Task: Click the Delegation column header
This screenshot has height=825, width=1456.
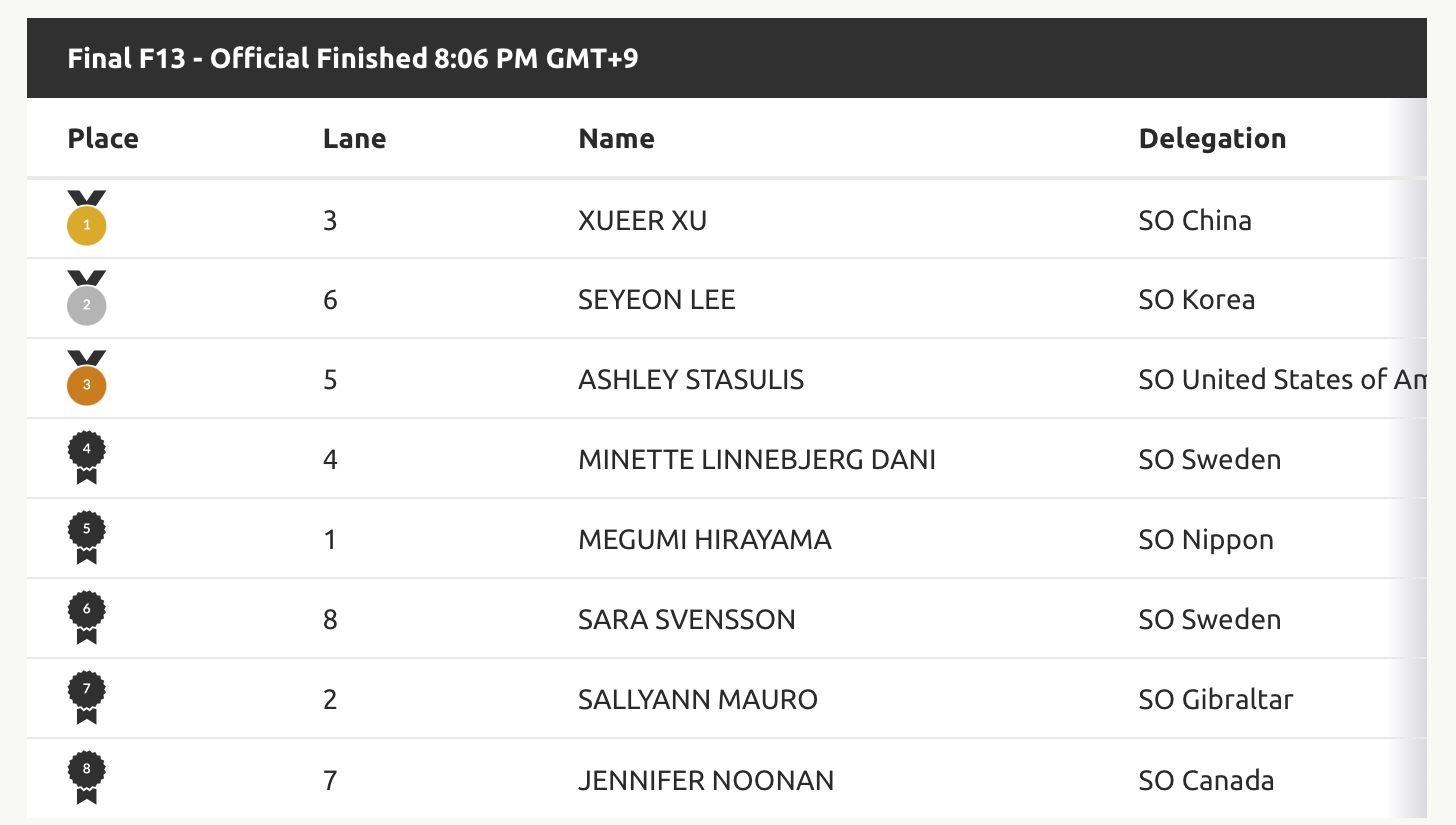Action: point(1212,138)
